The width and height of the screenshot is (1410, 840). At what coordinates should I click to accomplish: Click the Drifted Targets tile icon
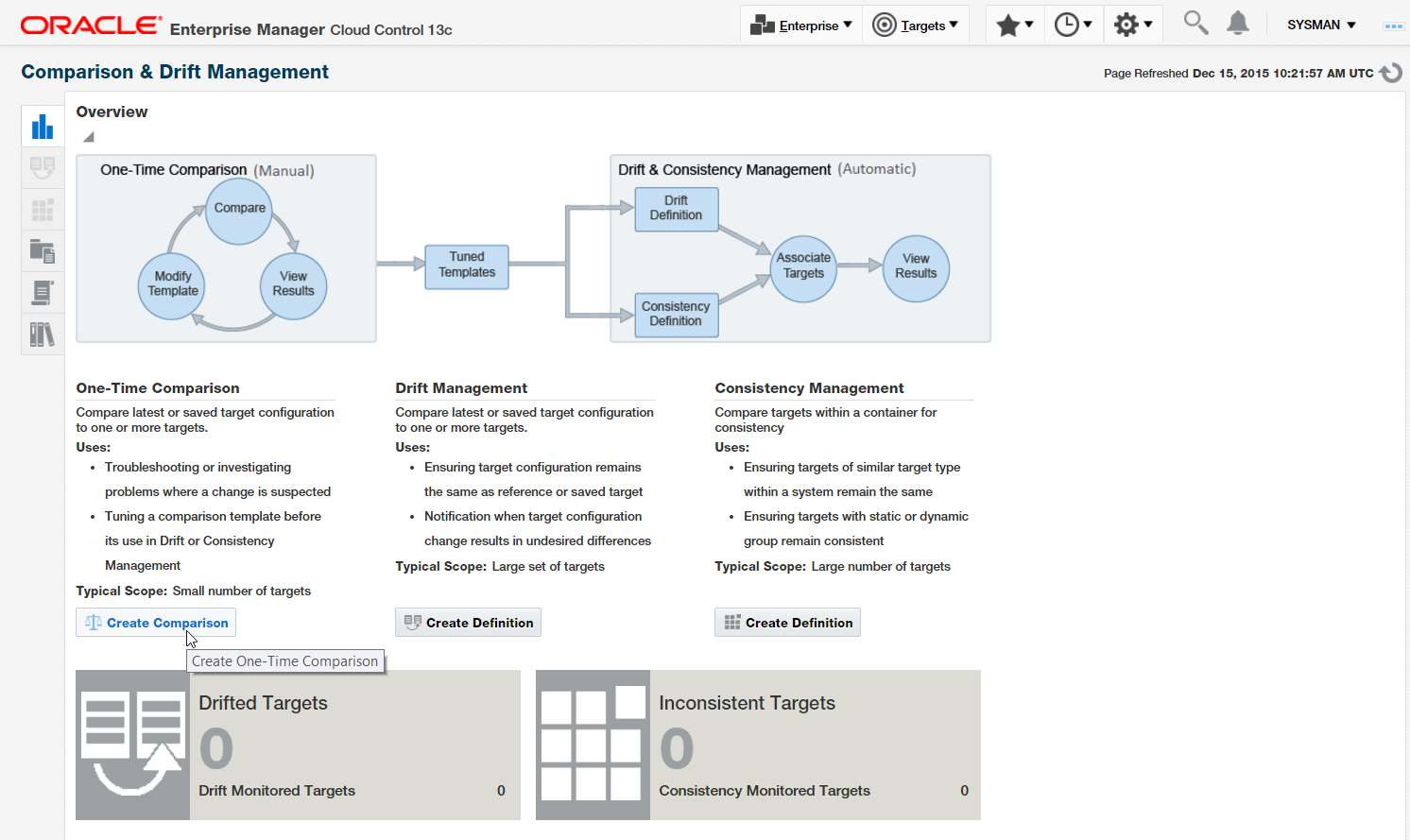pyautogui.click(x=133, y=745)
